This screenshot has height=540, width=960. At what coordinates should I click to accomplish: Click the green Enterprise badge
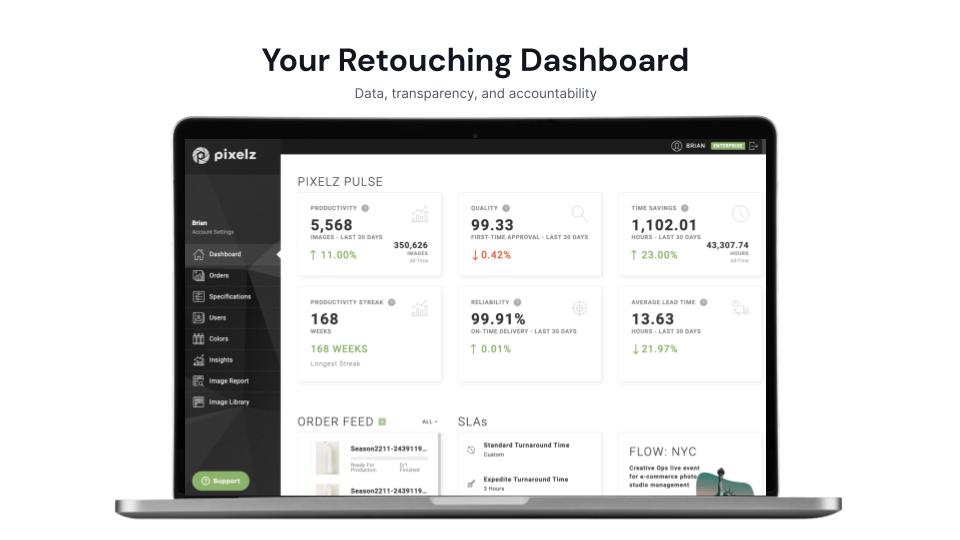tap(727, 146)
